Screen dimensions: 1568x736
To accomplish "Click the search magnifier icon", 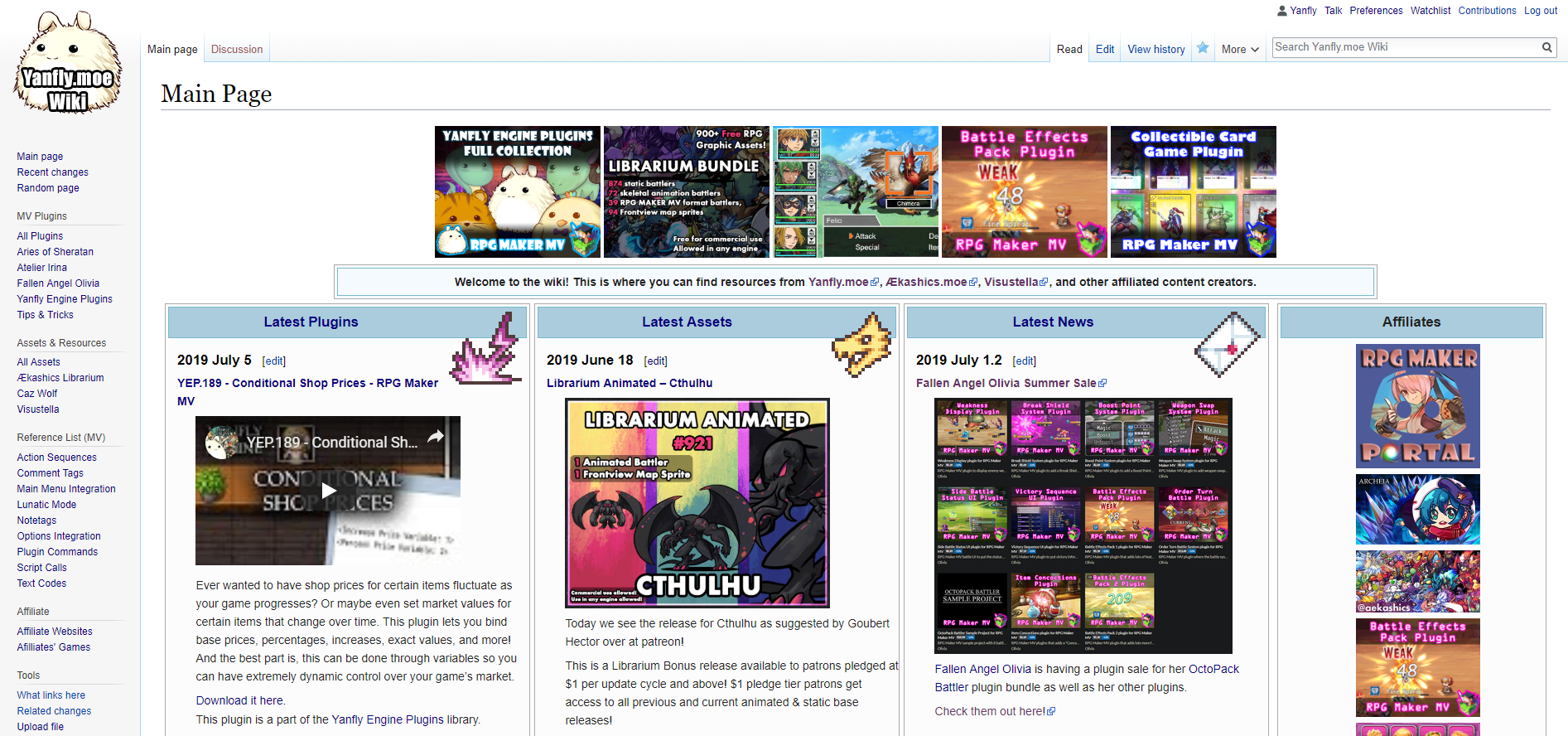I will [x=1546, y=47].
